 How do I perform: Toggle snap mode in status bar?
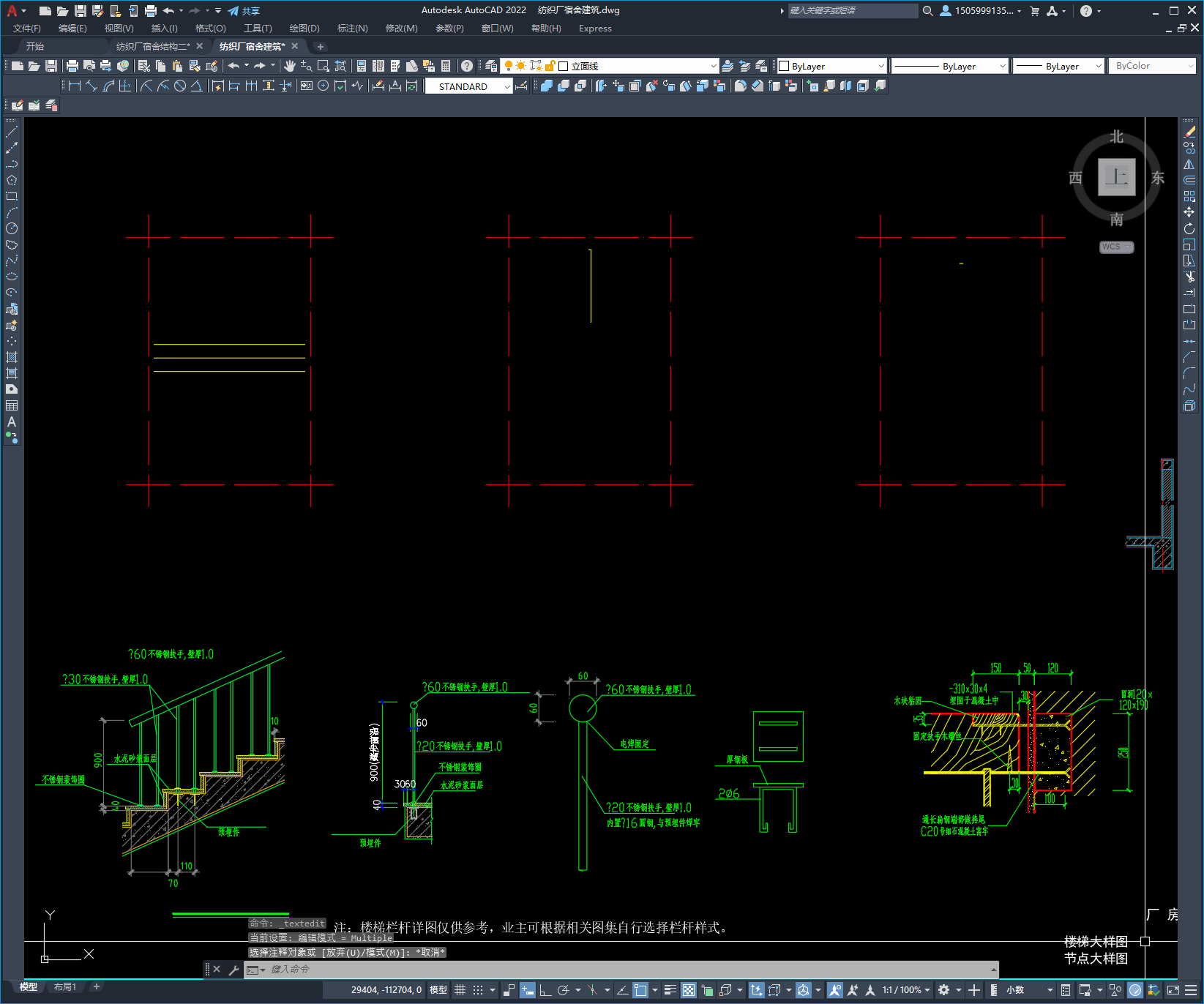pyautogui.click(x=478, y=990)
